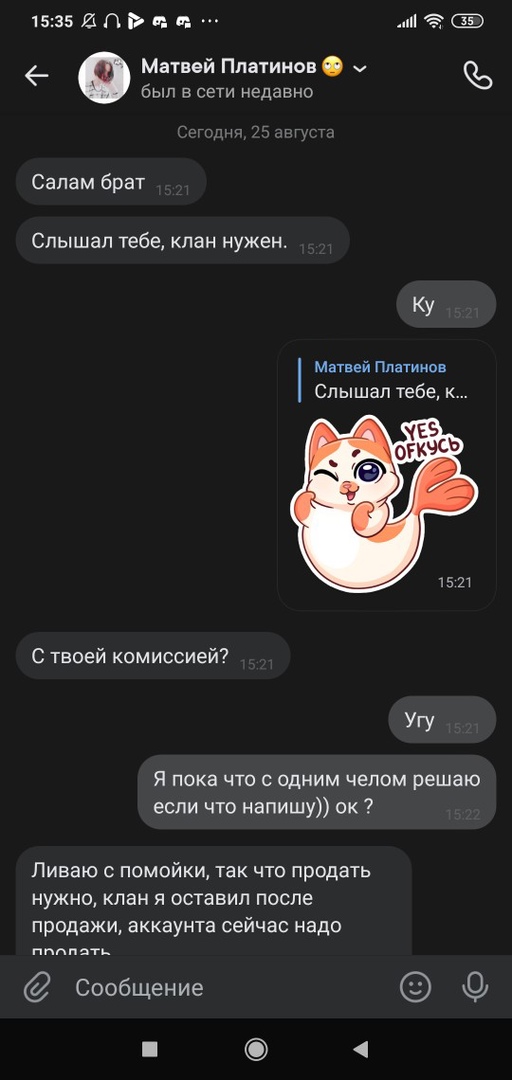The height and width of the screenshot is (1080, 512).
Task: Tap the Android home circle button
Action: (x=256, y=1049)
